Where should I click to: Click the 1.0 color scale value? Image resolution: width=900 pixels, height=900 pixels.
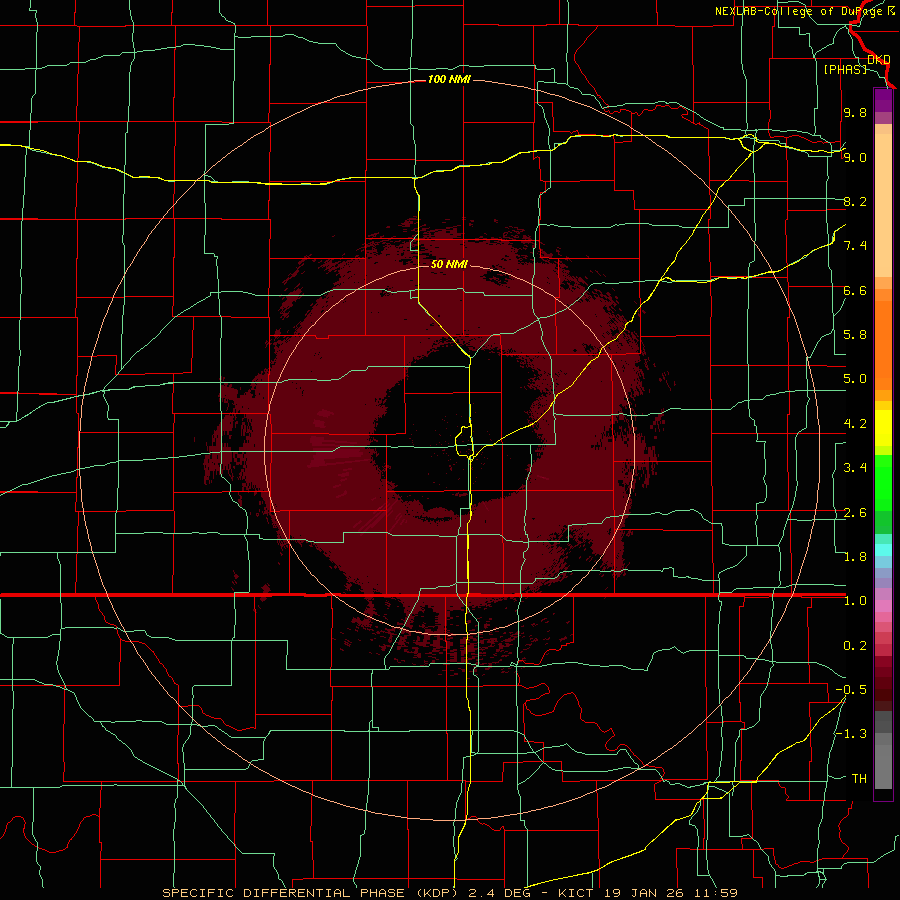[x=855, y=601]
